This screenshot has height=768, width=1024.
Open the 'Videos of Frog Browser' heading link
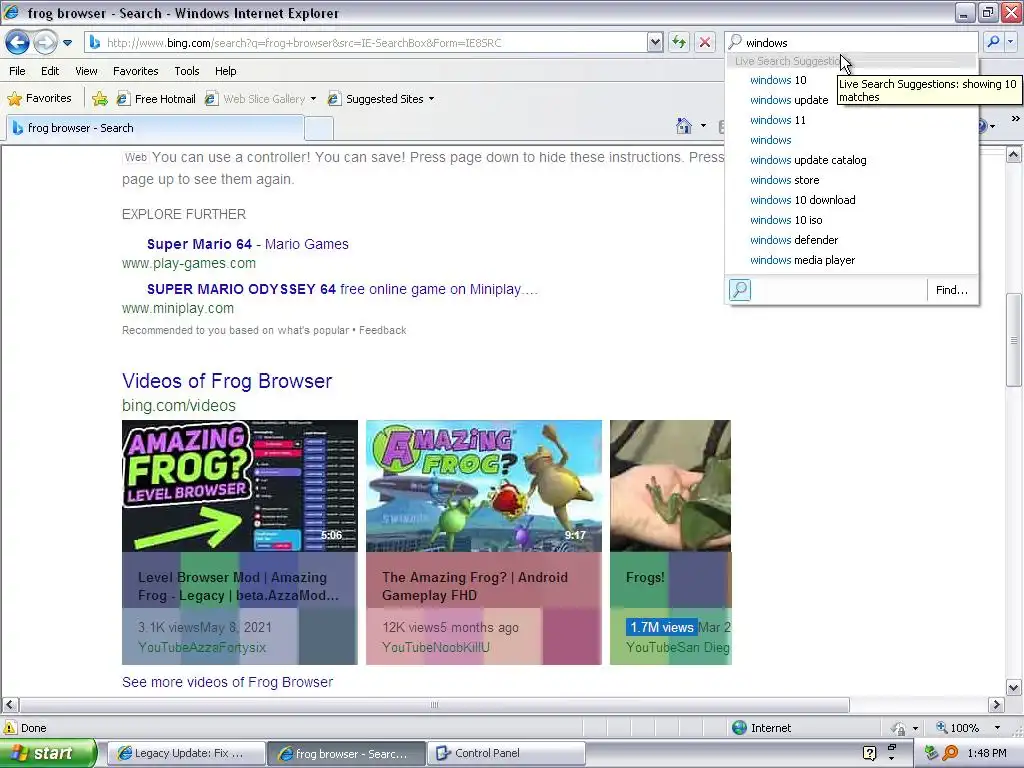tap(227, 381)
